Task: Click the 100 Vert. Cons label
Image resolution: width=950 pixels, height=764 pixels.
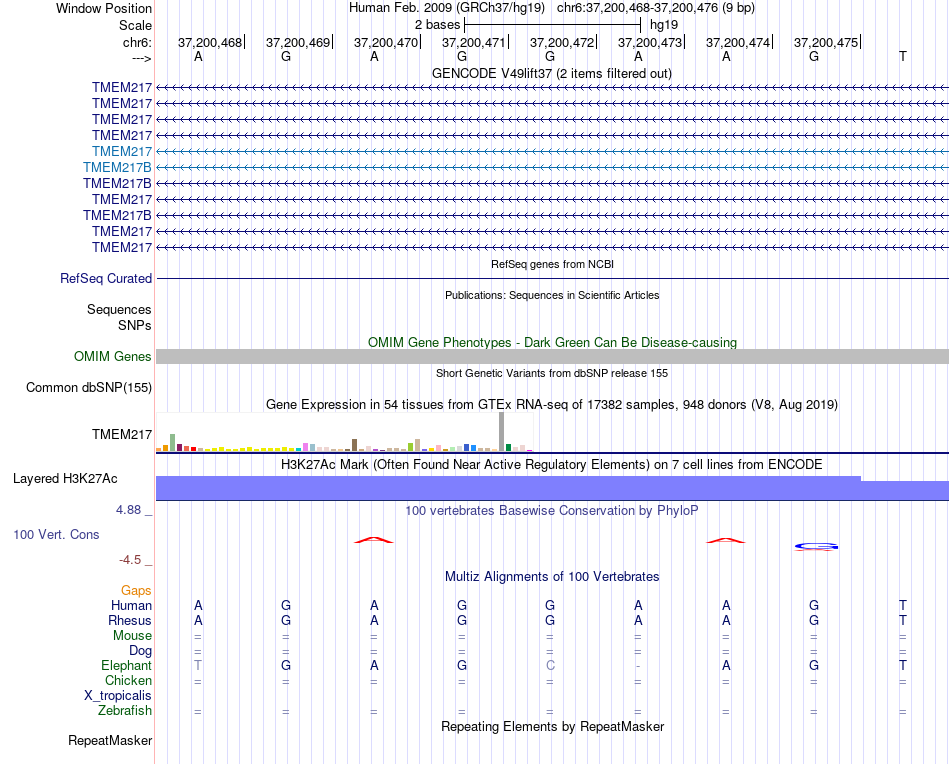Action: tap(56, 534)
